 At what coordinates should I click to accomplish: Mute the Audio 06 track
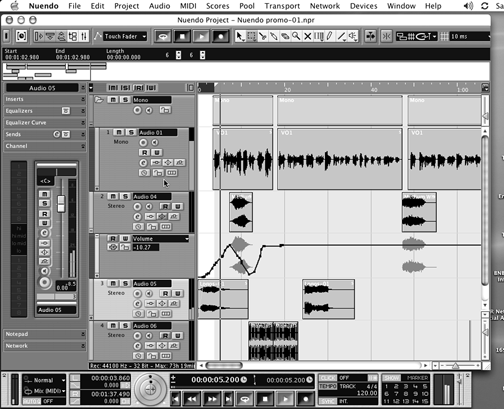pos(113,325)
